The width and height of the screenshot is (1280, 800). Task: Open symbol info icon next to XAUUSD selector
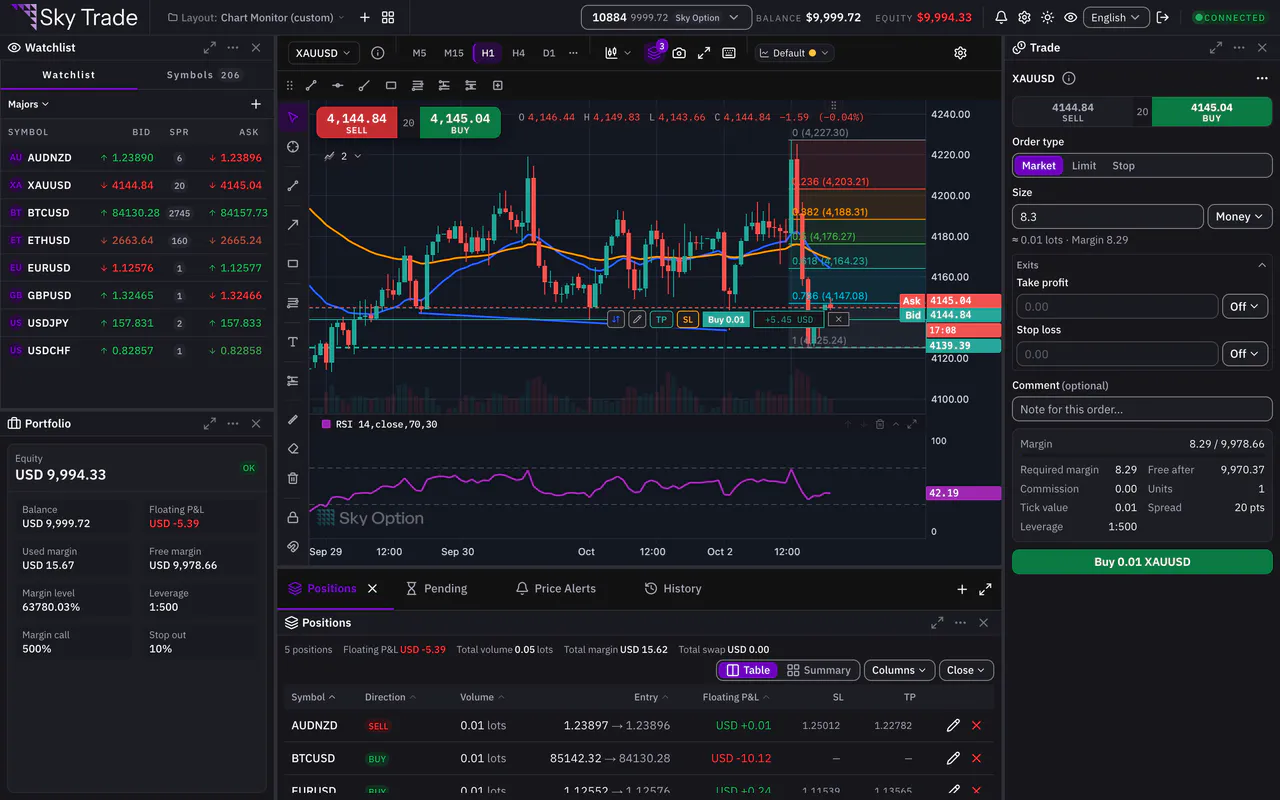click(x=377, y=53)
